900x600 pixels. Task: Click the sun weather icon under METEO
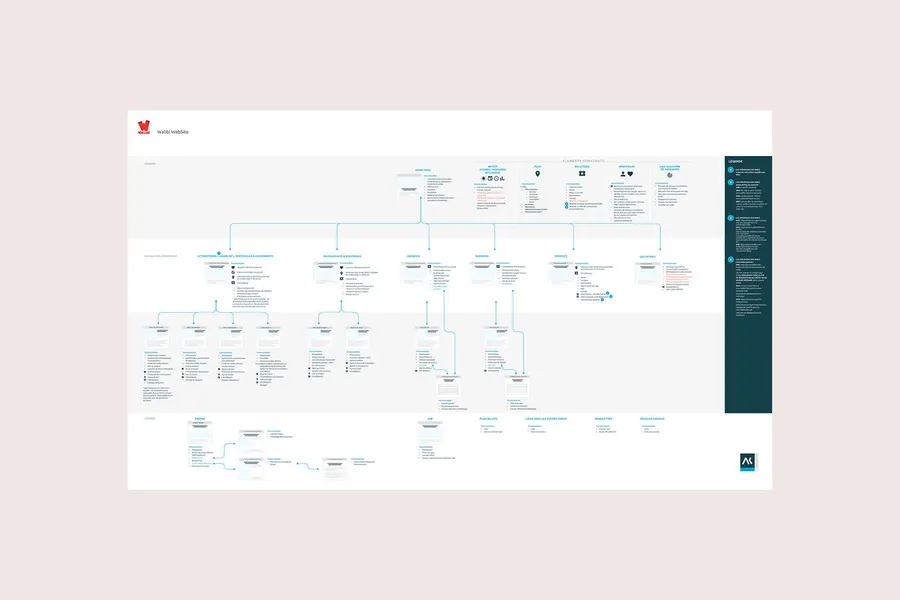[x=483, y=179]
